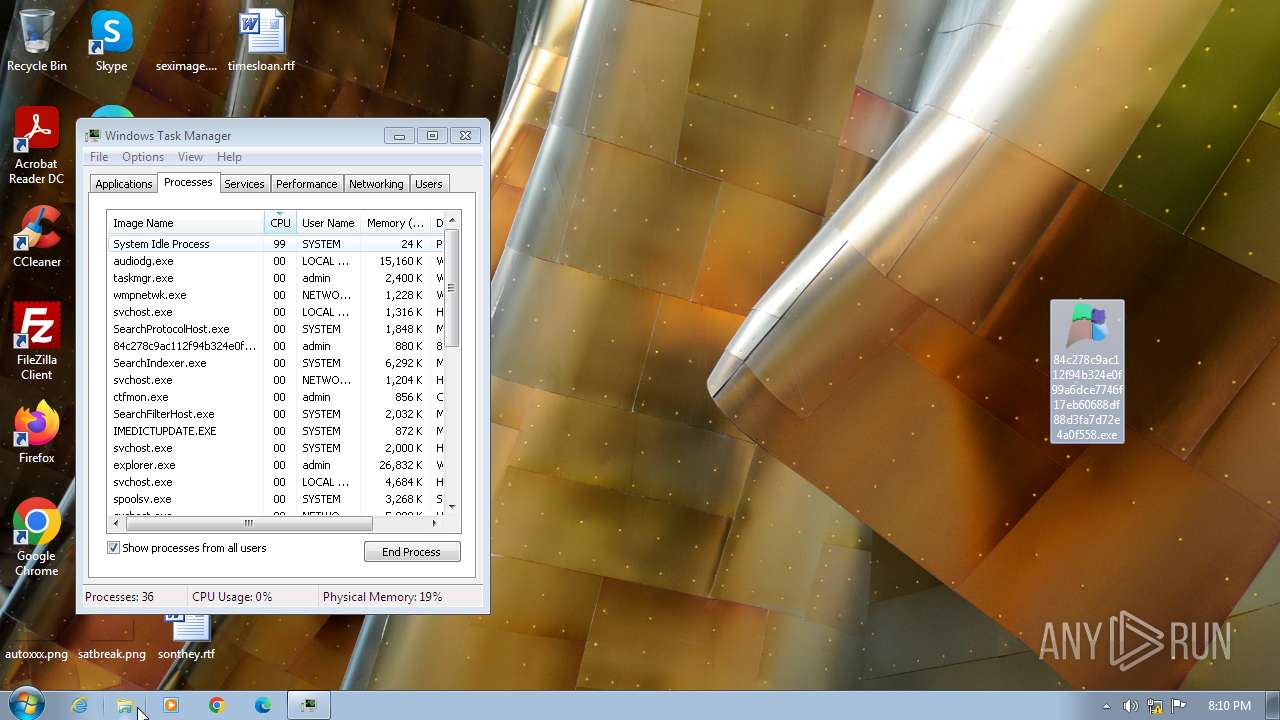Switch to the Users tab
This screenshot has width=1280, height=720.
coord(429,184)
